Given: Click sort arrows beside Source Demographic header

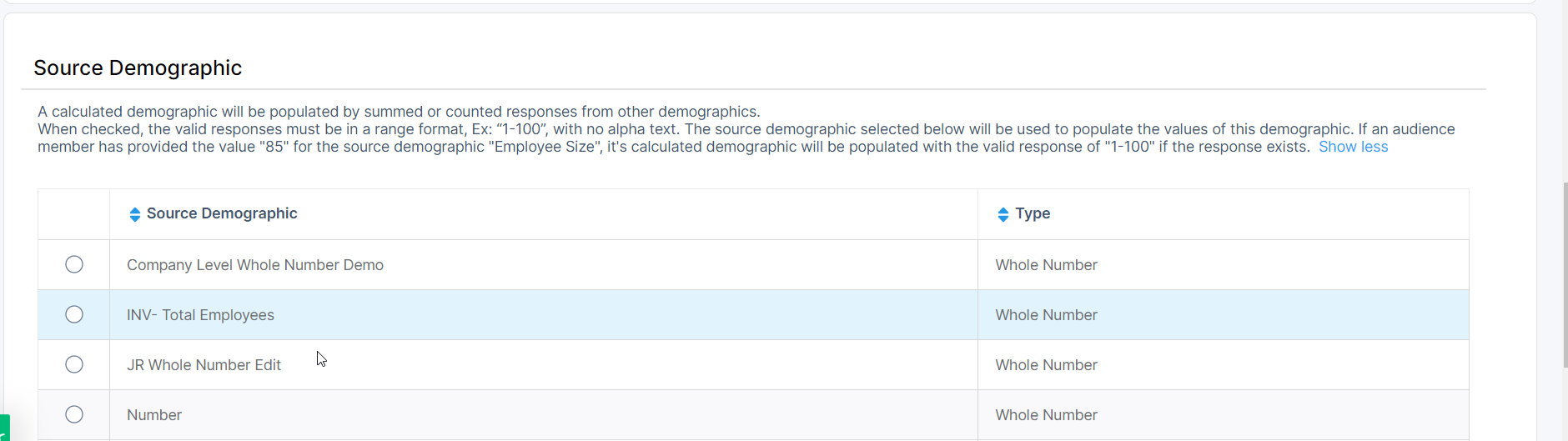Looking at the screenshot, I should pos(134,214).
